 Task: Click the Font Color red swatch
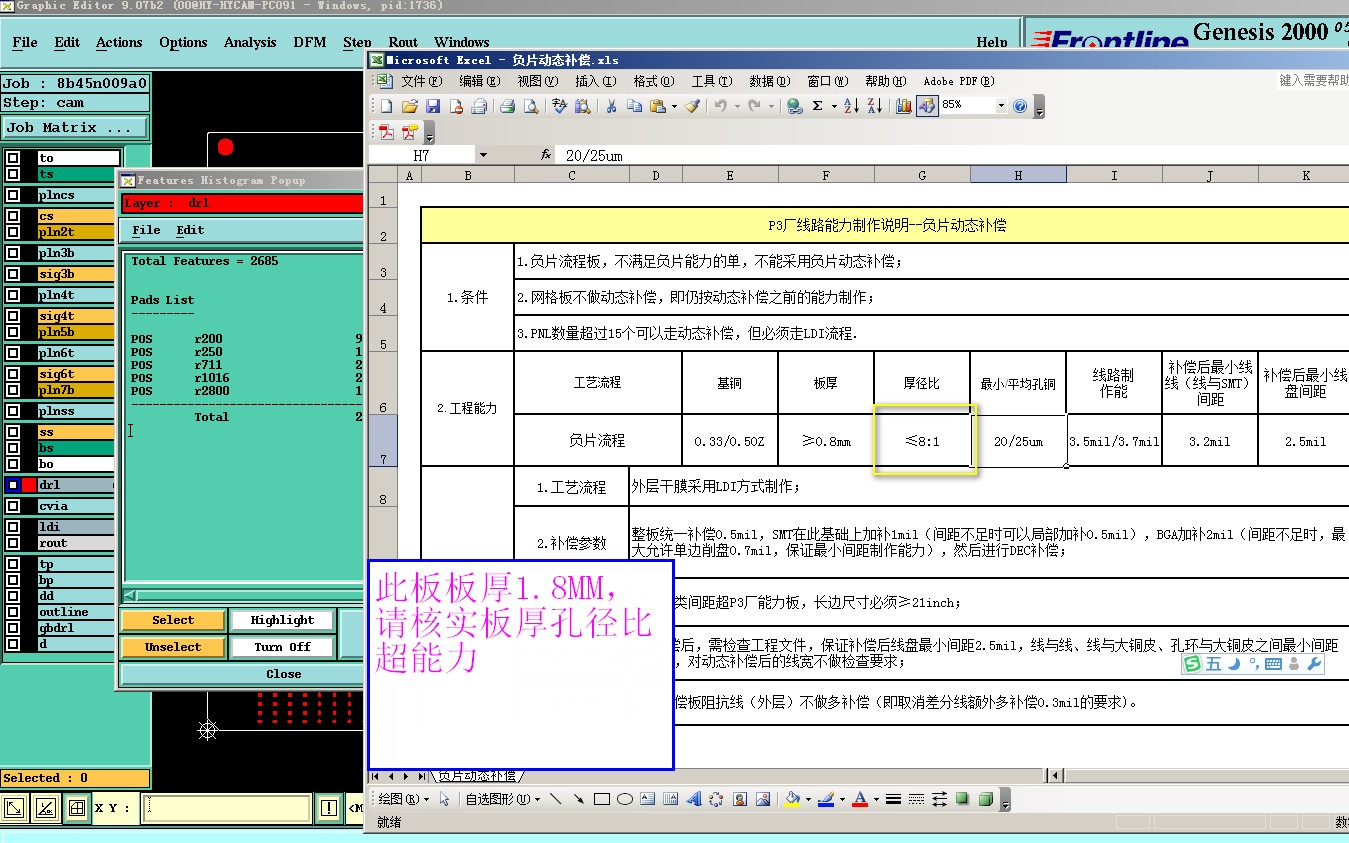860,799
